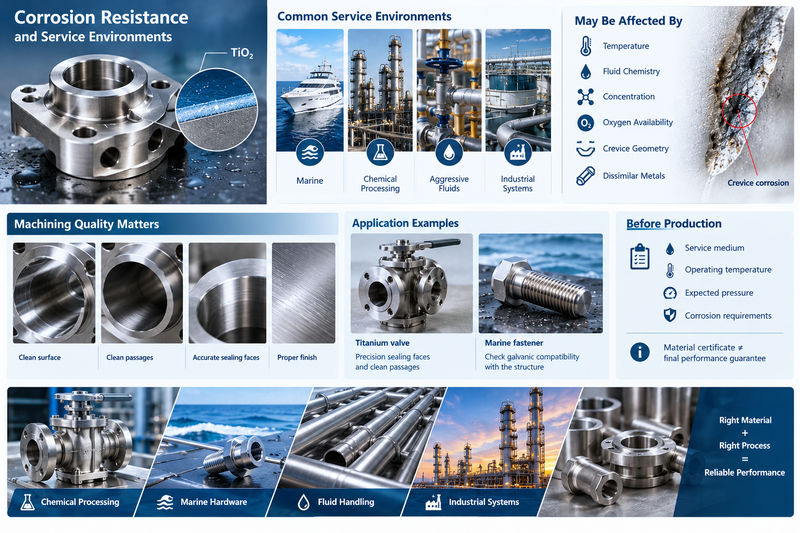This screenshot has width=800, height=533.
Task: Click the Right Material text
Action: [745, 420]
